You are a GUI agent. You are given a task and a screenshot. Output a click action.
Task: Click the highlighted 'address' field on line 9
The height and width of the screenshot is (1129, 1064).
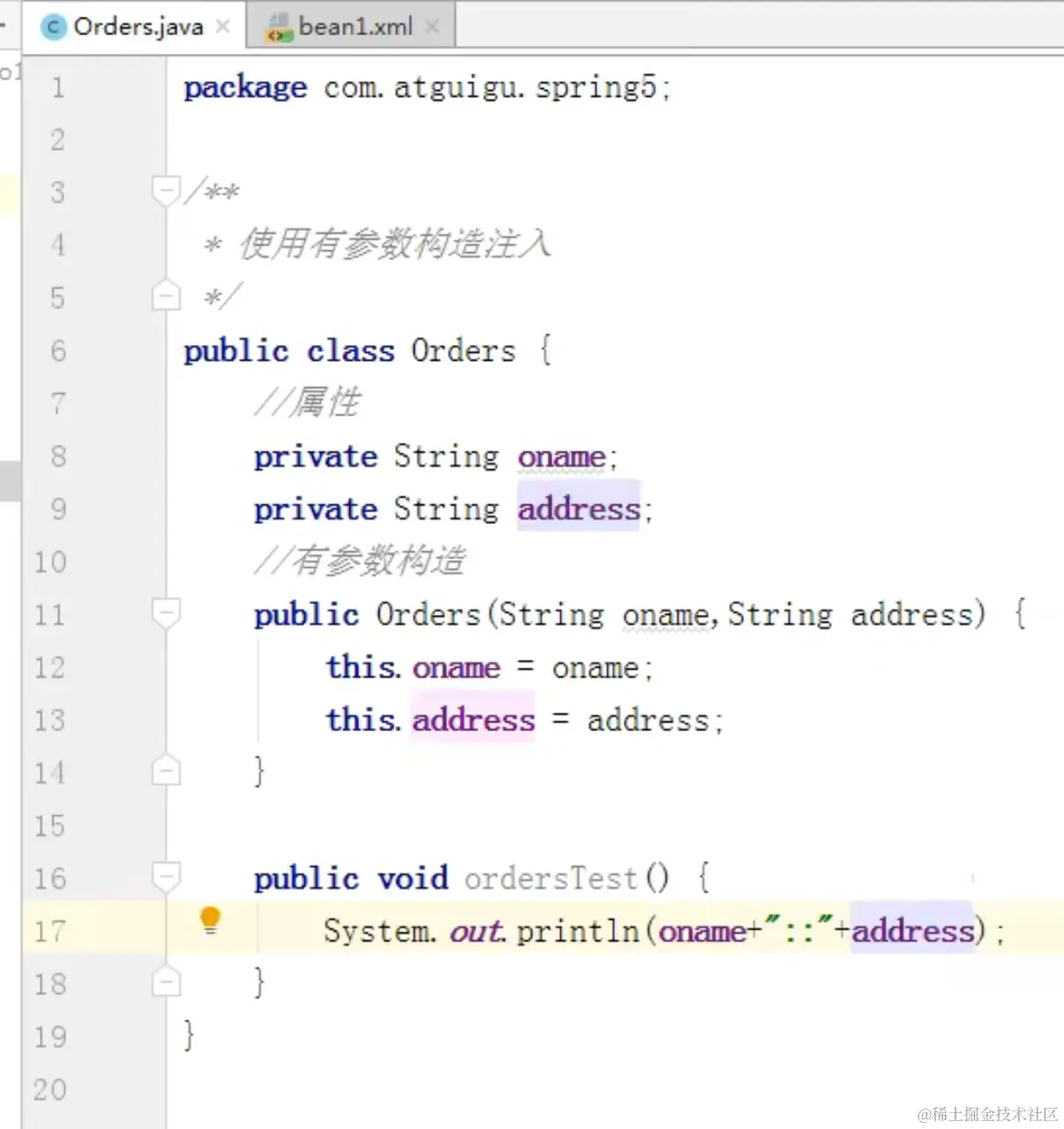point(580,509)
